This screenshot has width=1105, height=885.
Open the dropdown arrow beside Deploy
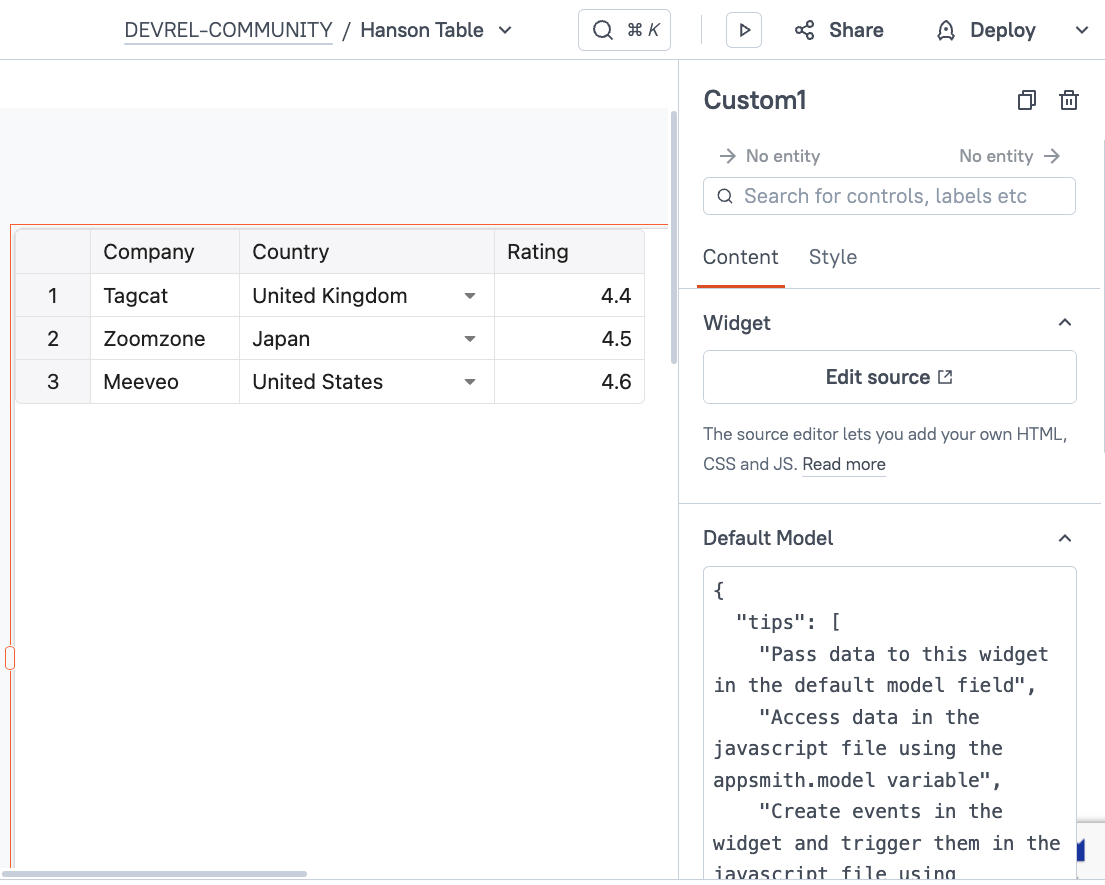coord(1081,30)
